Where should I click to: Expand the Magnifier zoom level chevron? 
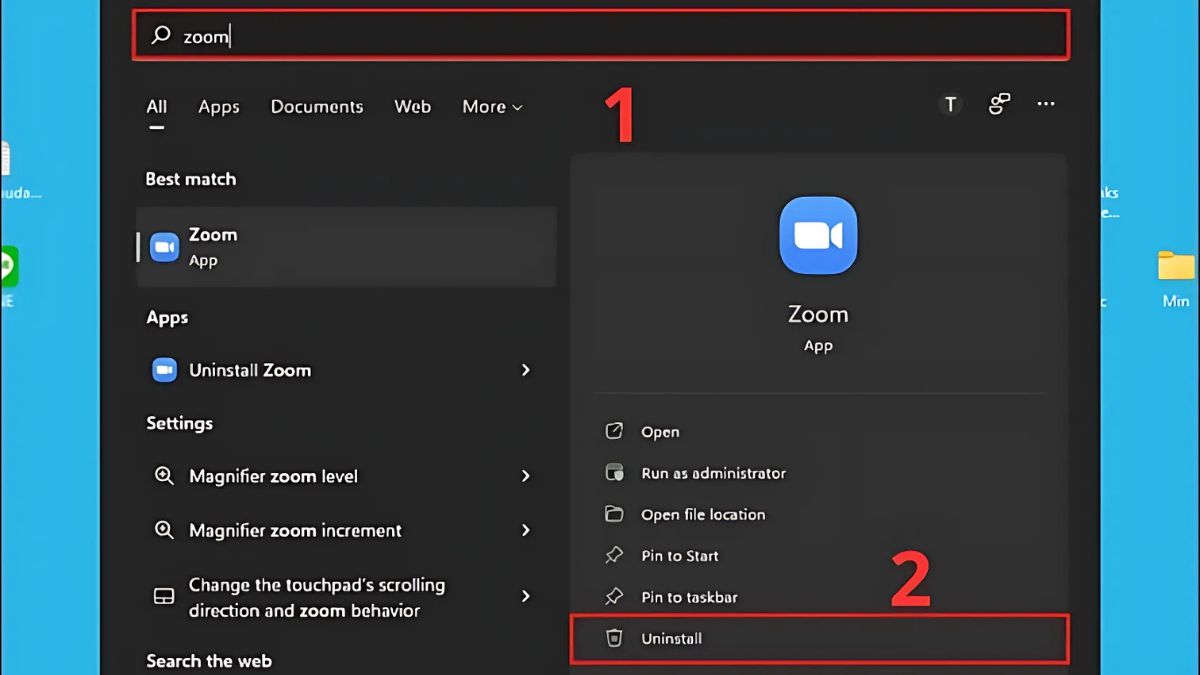tap(526, 476)
